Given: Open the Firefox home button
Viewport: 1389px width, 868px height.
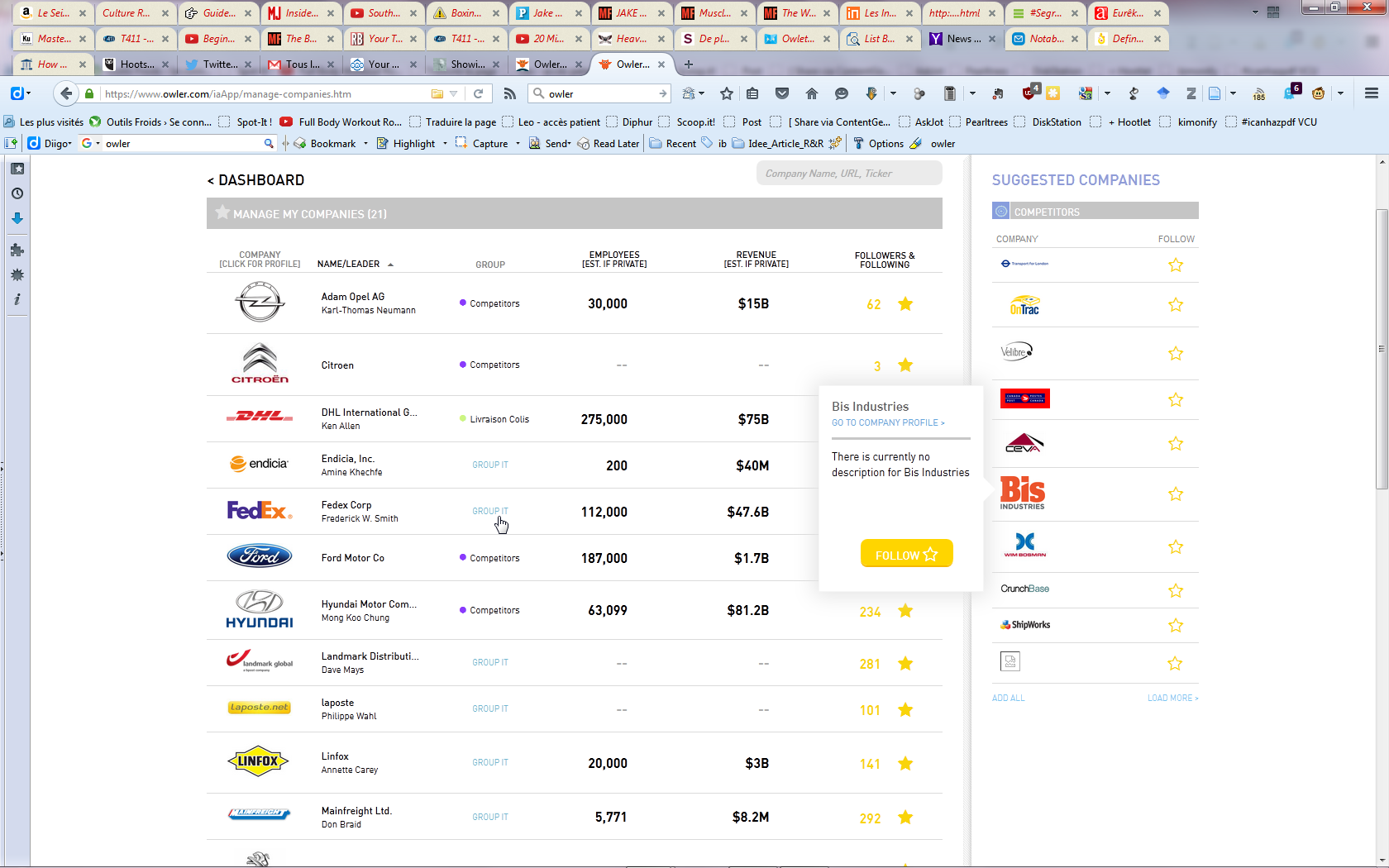Looking at the screenshot, I should tap(812, 93).
